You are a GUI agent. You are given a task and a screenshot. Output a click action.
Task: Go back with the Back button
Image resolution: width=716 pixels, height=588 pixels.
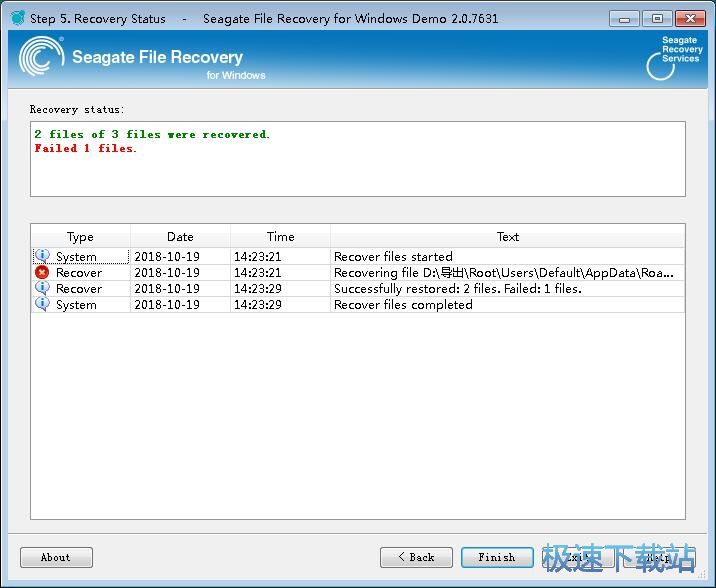click(x=416, y=557)
